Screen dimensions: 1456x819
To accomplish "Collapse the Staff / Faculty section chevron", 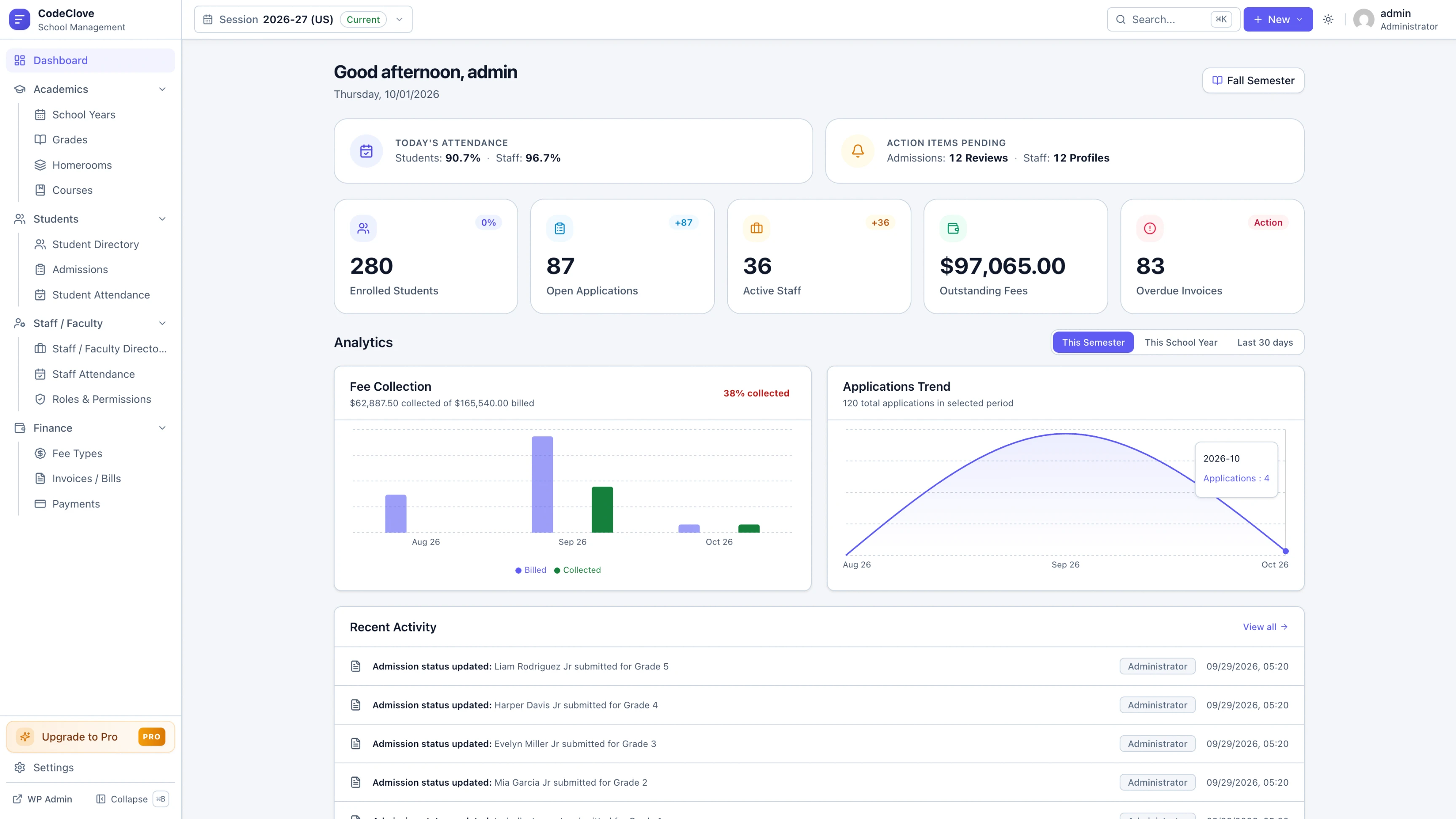I will pyautogui.click(x=162, y=323).
